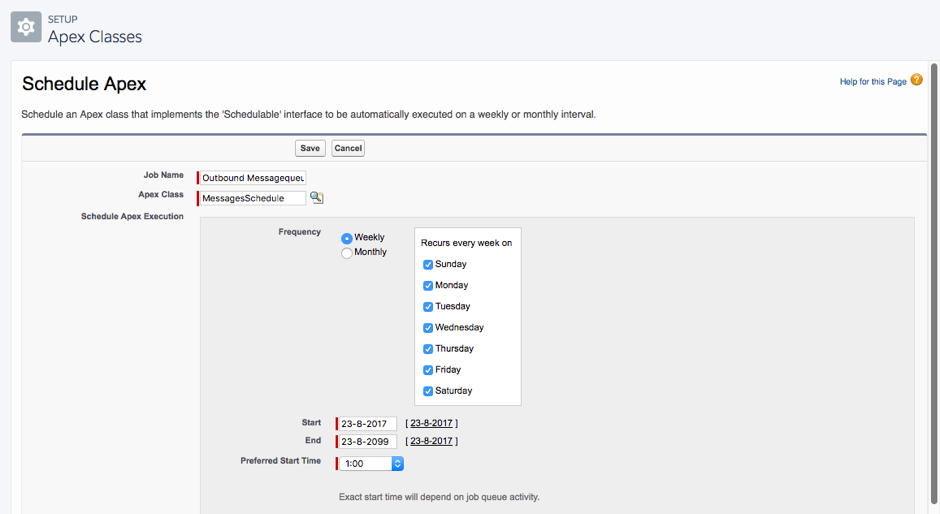Image resolution: width=940 pixels, height=514 pixels.
Task: Click the date link next to End field
Action: [431, 441]
